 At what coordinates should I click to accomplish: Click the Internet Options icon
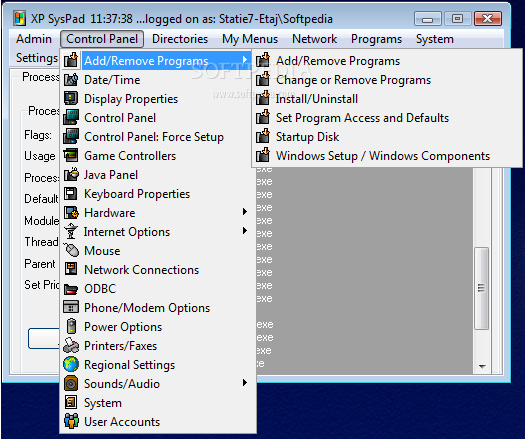(x=71, y=231)
